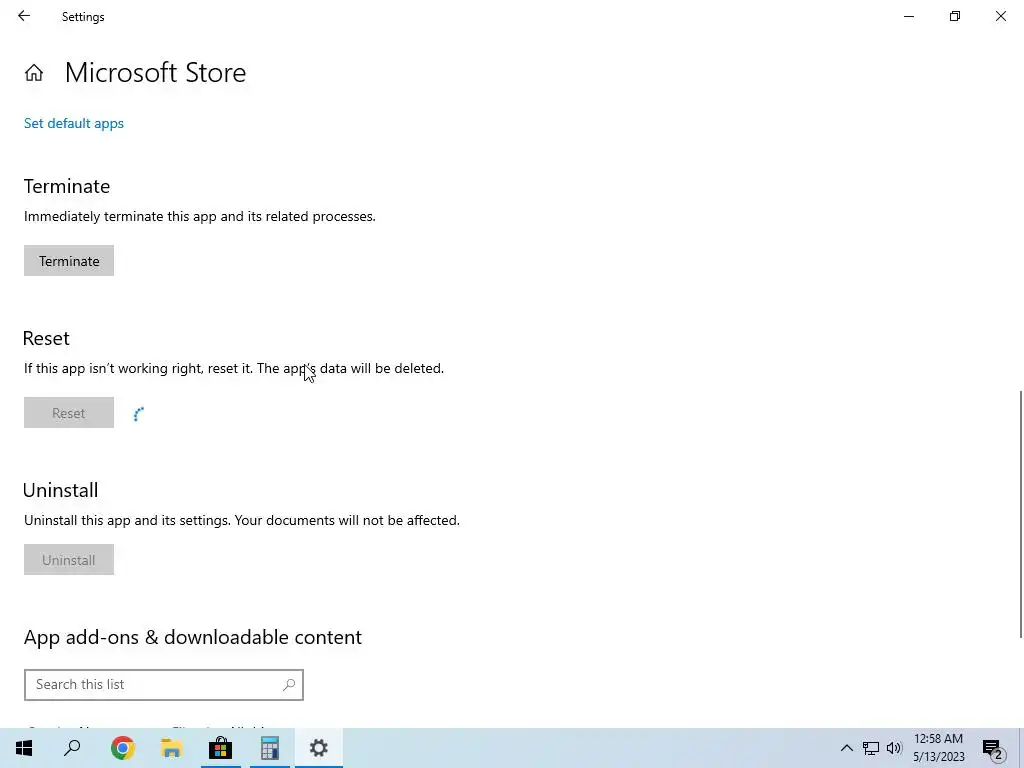
Task: Open the clock showing 12:58 AM
Action: [938, 748]
